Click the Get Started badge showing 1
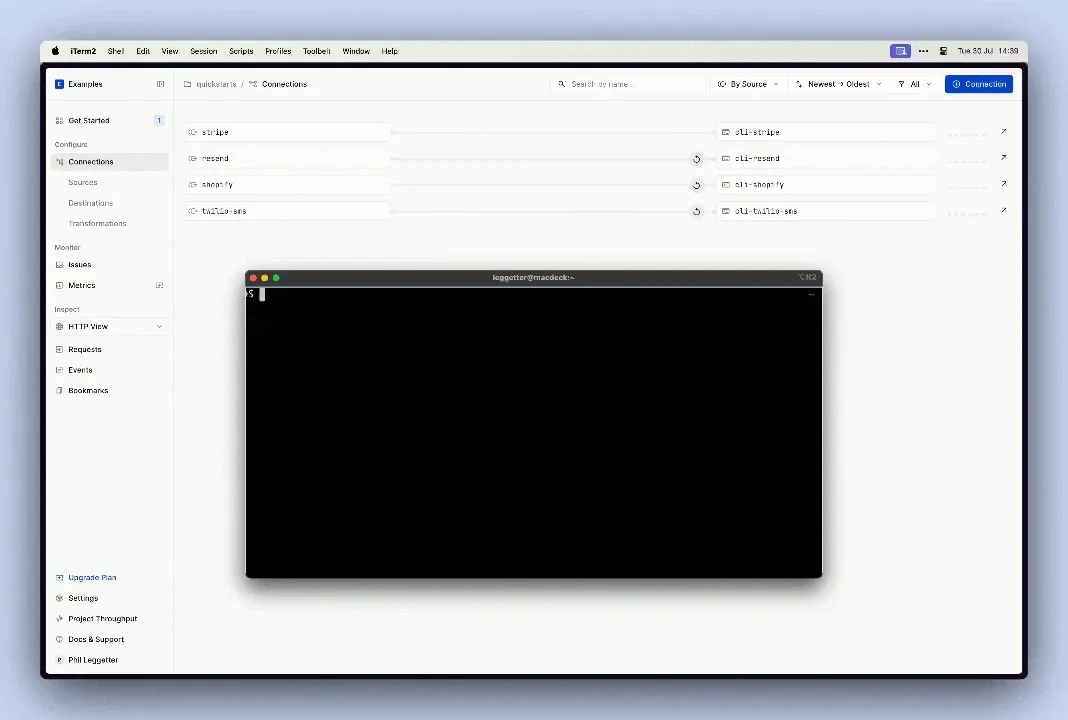The height and width of the screenshot is (720, 1068). [x=159, y=121]
